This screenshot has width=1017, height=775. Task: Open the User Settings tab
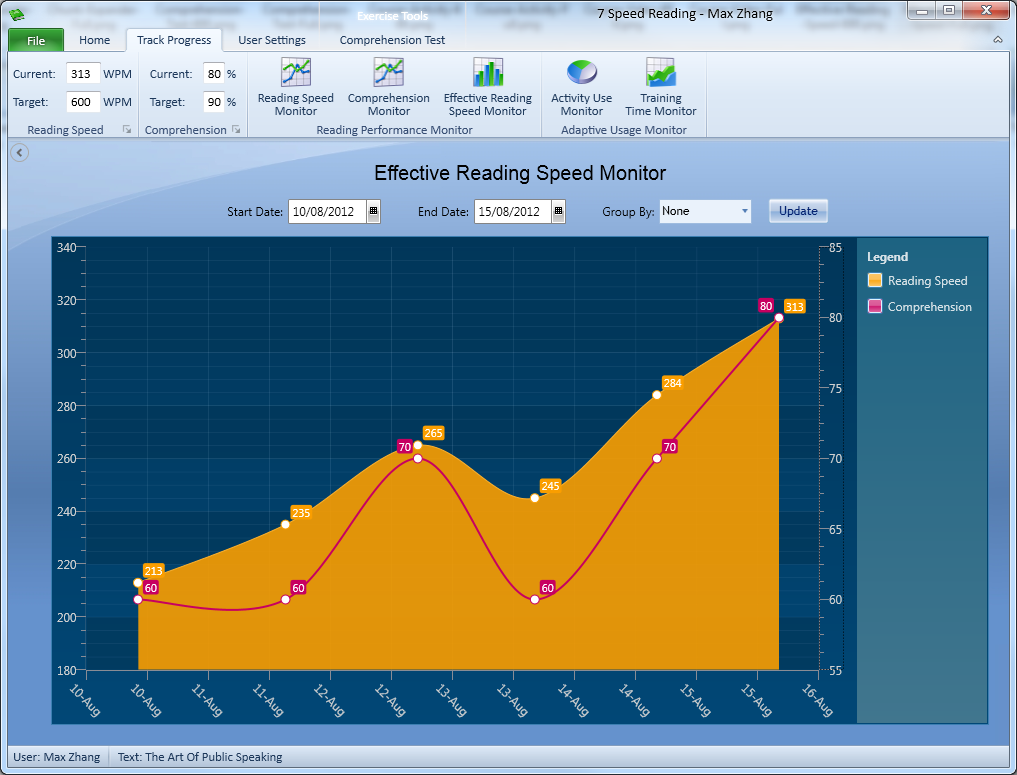pos(272,40)
